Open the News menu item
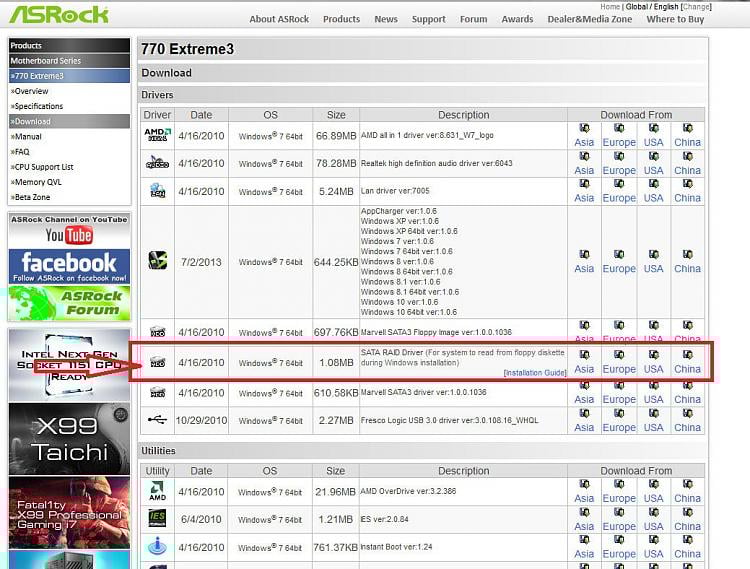This screenshot has width=750, height=569. [386, 19]
